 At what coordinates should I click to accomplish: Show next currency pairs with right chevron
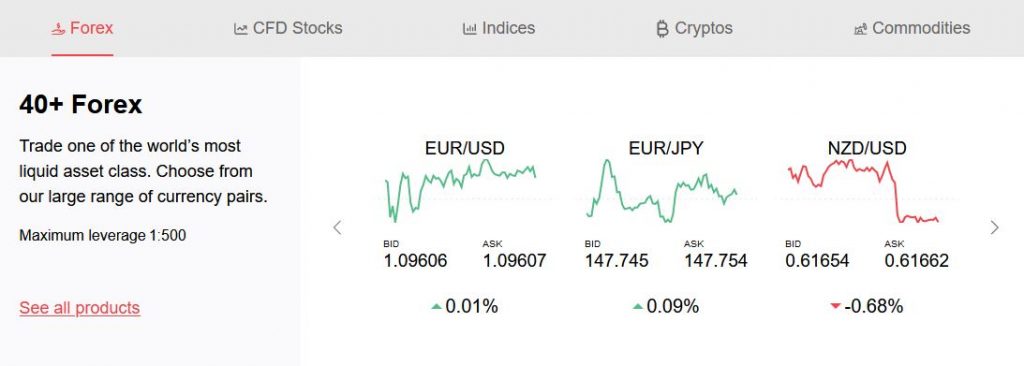tap(995, 227)
